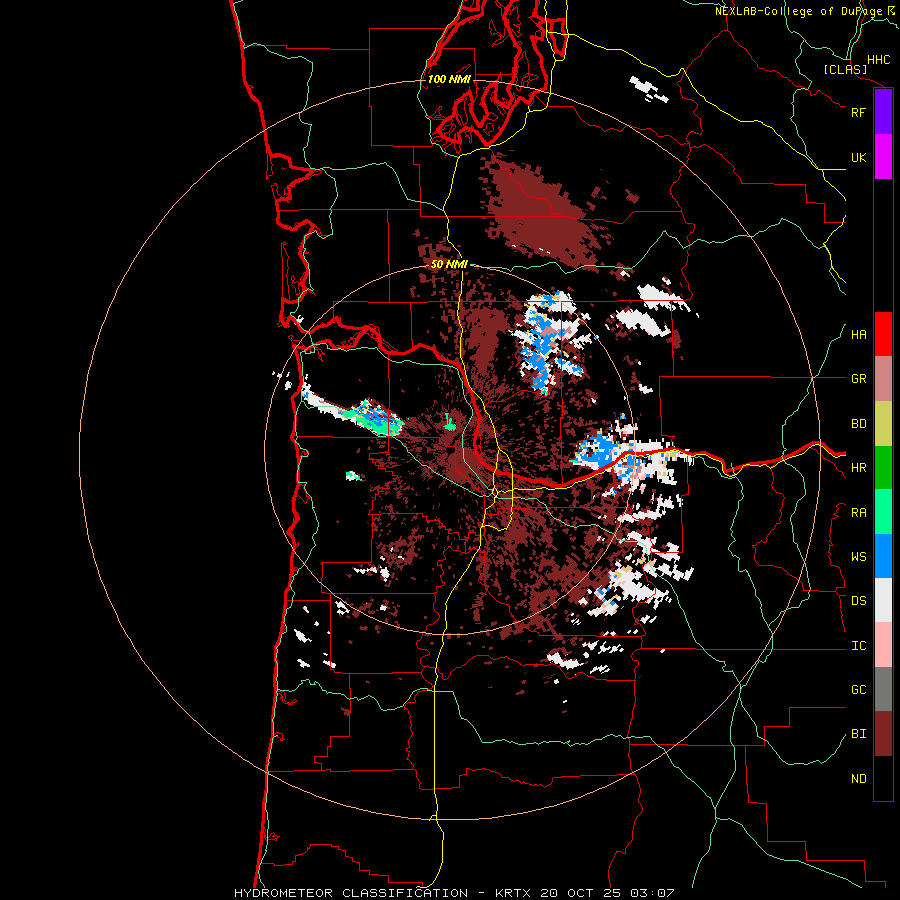Click the 'BD' legend label
The width and height of the screenshot is (900, 900).
click(x=859, y=424)
